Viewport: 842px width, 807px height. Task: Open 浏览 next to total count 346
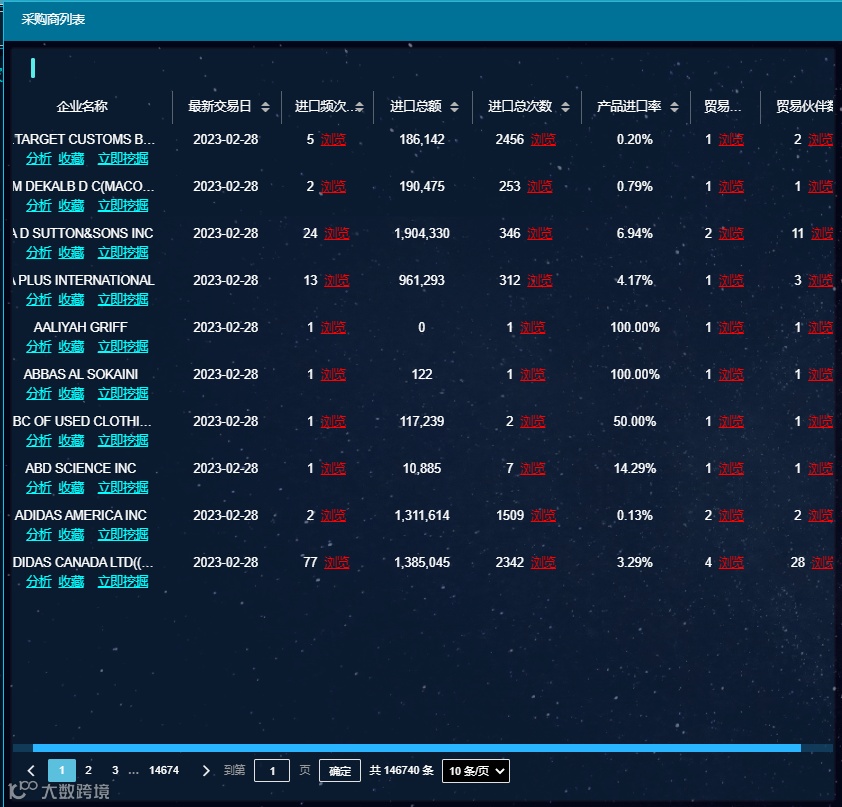click(x=540, y=234)
